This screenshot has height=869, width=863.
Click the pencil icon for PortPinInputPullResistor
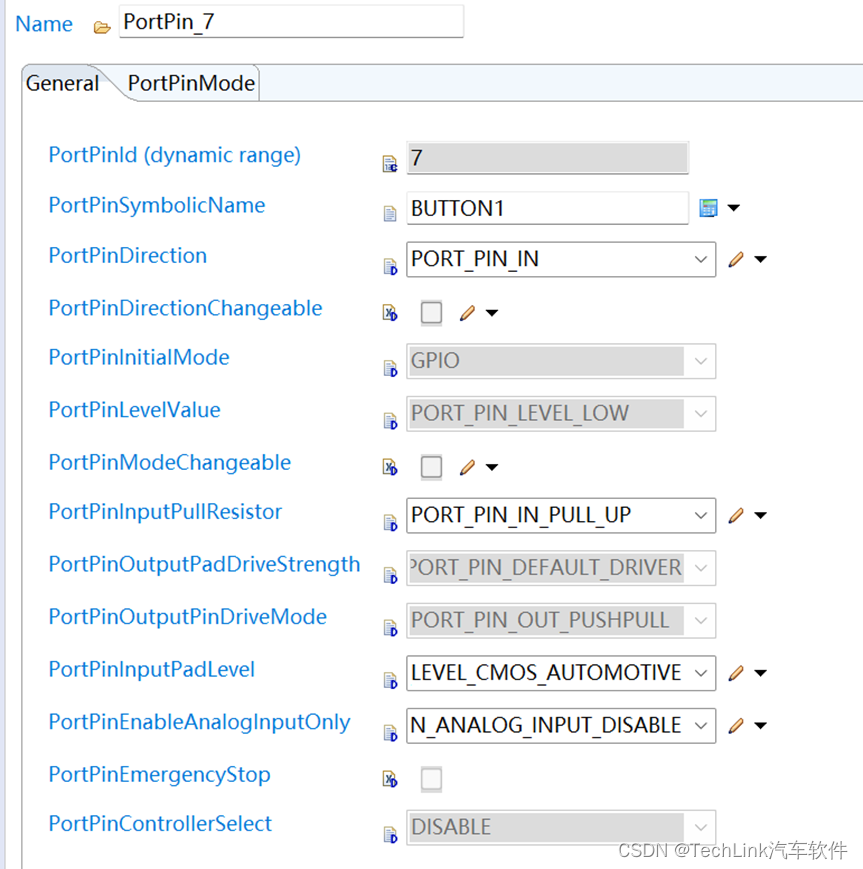(736, 515)
